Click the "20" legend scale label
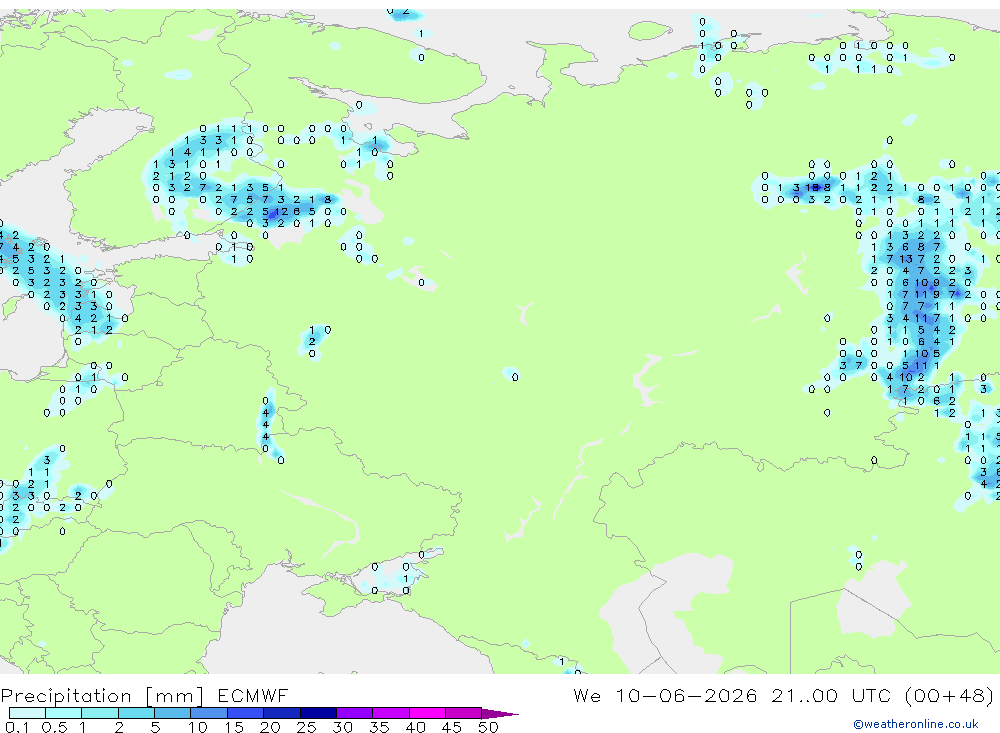This screenshot has width=1000, height=733. click(270, 727)
